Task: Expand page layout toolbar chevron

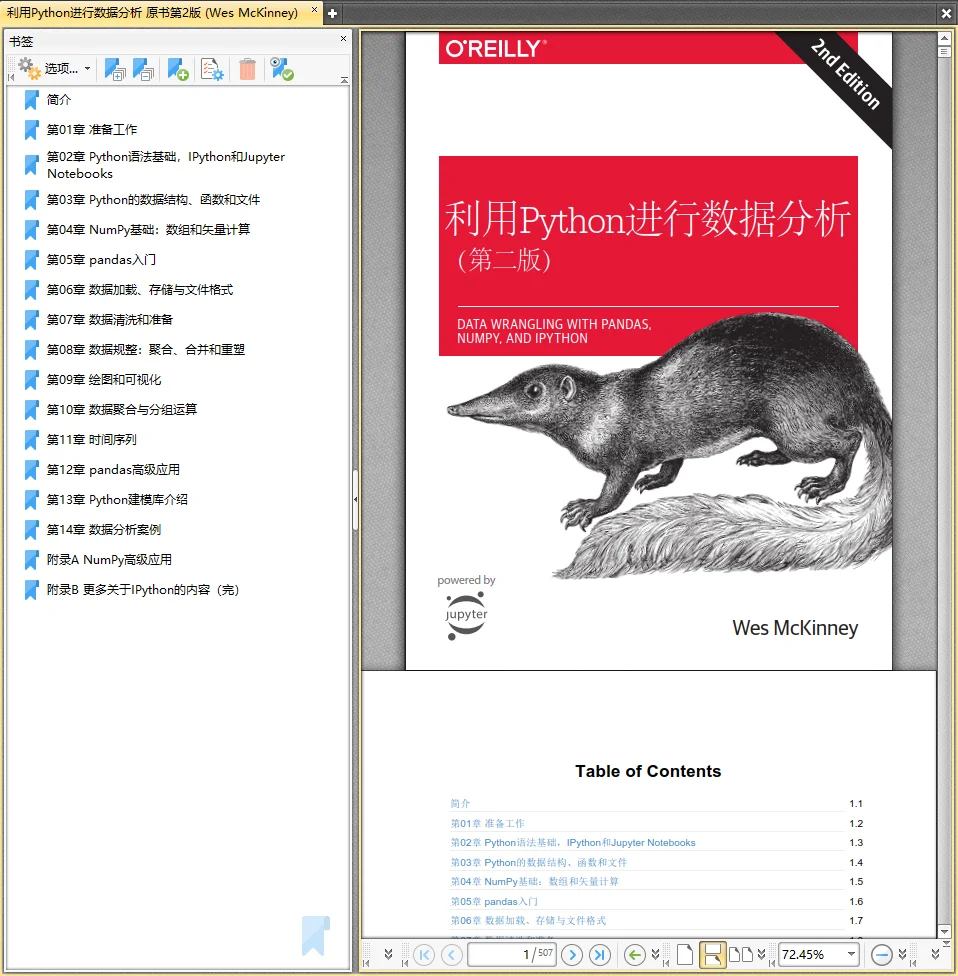Action: click(761, 954)
